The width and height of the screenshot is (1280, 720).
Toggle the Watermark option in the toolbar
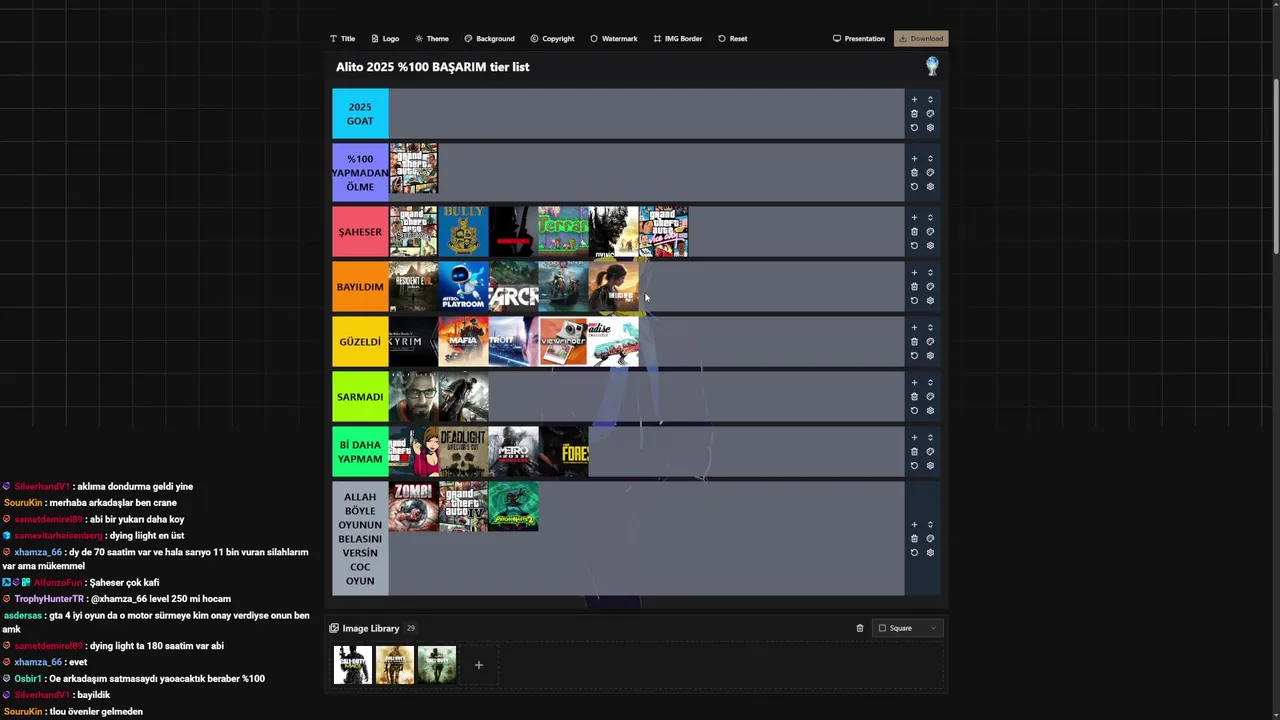click(613, 39)
